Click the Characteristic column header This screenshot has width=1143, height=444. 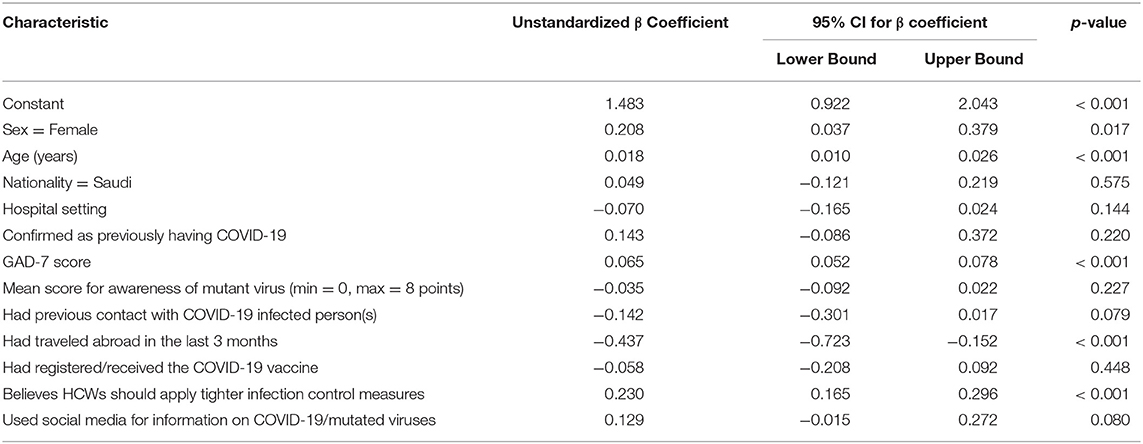(x=55, y=23)
